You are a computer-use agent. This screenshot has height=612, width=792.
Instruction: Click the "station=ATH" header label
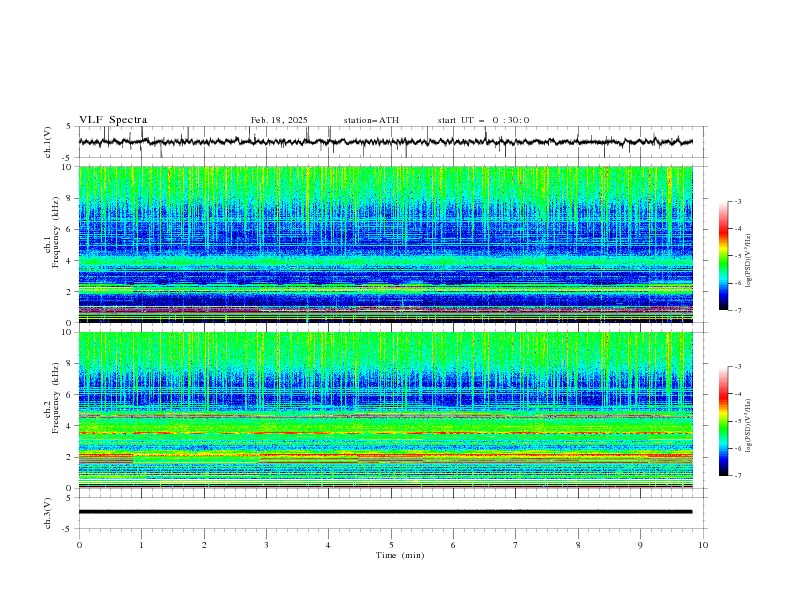pos(371,120)
